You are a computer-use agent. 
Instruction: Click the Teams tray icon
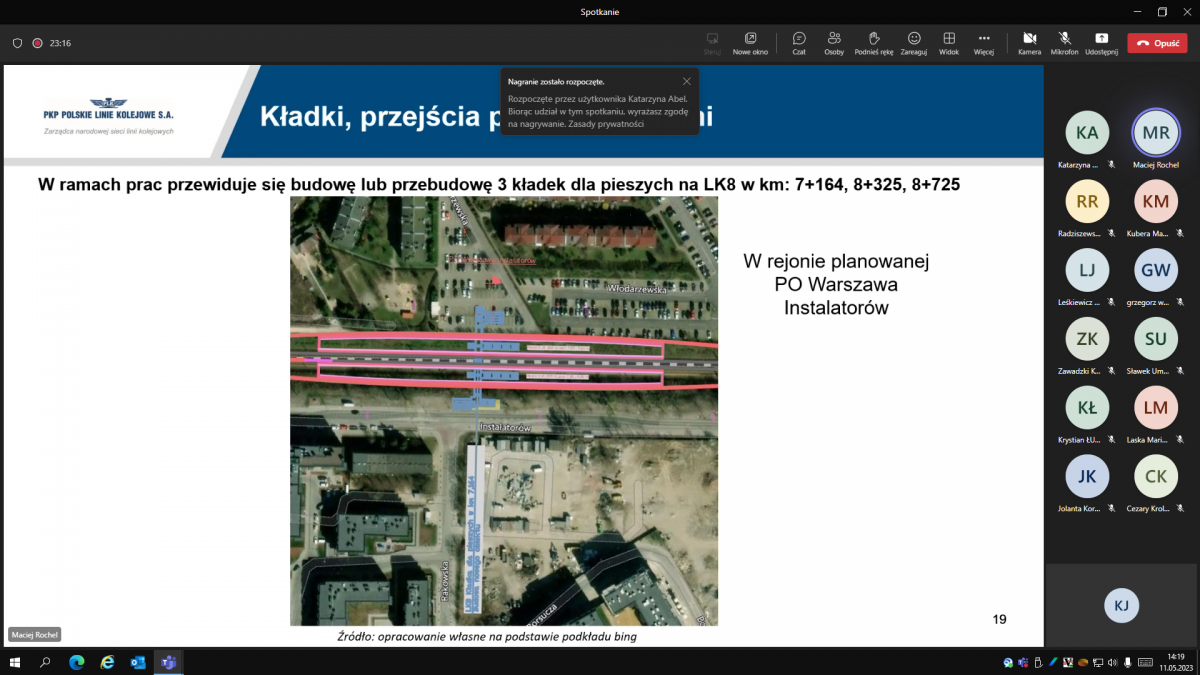(1023, 663)
